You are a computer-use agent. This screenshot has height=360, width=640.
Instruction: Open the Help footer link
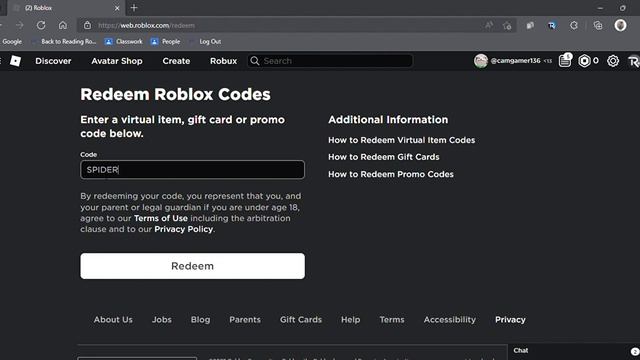[351, 320]
